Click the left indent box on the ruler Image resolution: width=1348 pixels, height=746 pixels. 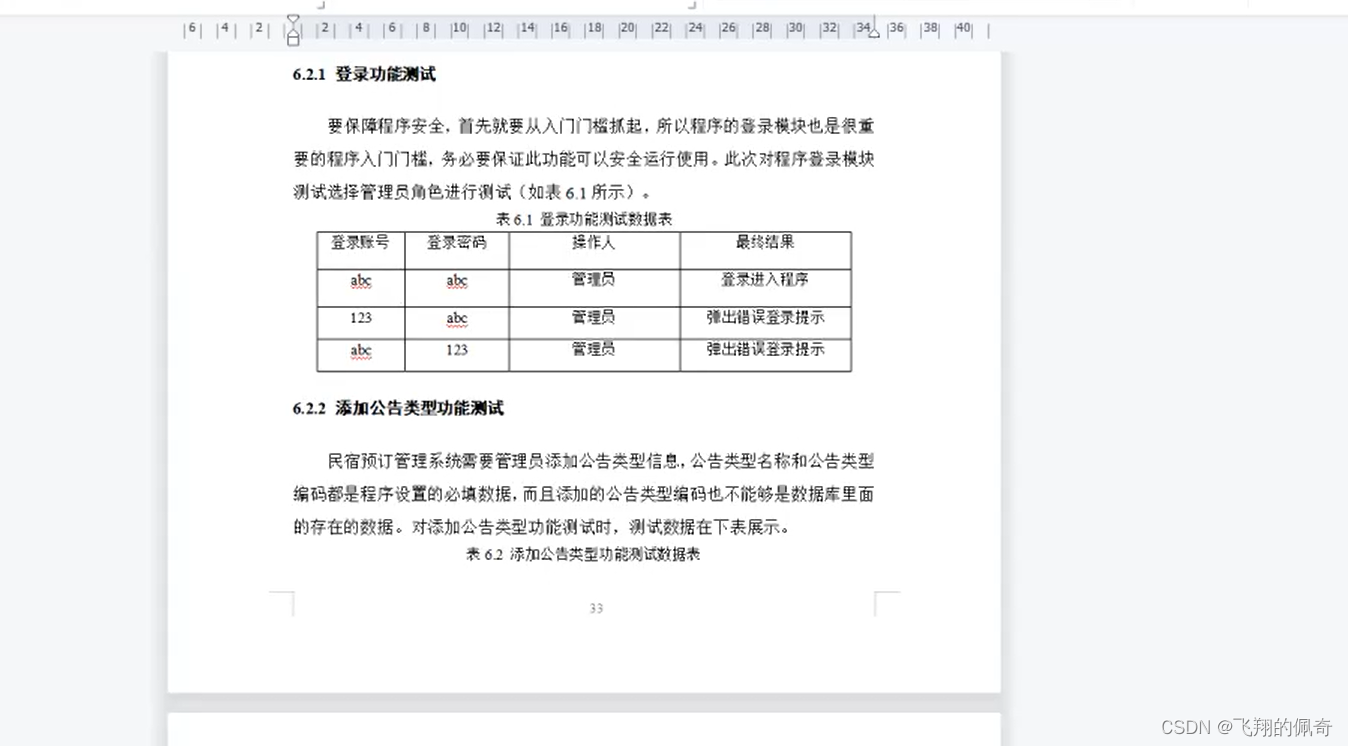(293, 40)
